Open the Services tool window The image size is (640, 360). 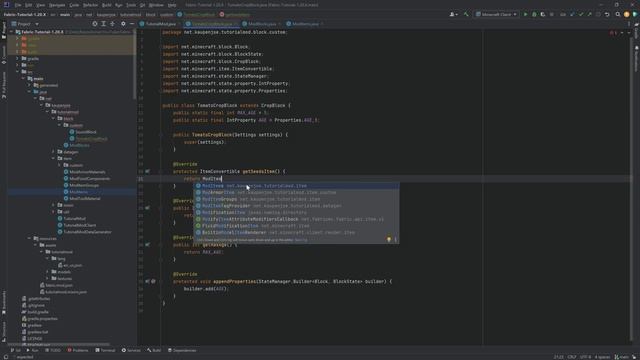pos(131,350)
